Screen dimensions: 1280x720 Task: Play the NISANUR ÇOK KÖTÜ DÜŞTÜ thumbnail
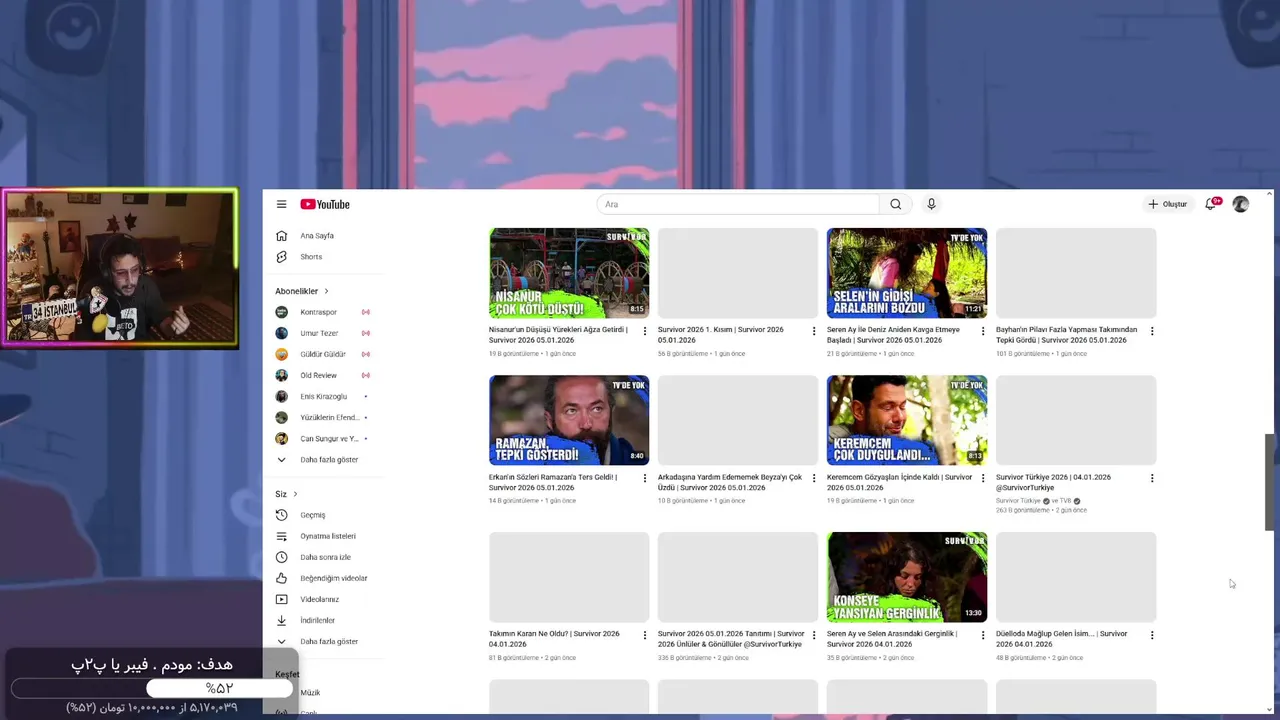coord(569,273)
